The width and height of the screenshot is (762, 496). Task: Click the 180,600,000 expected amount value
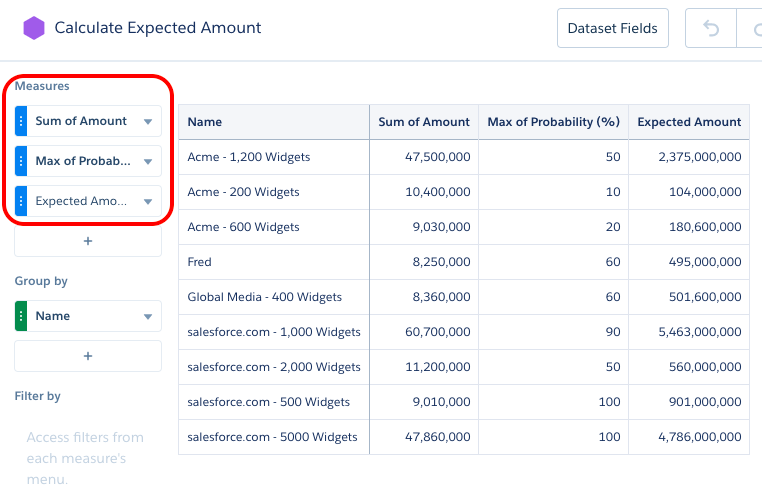(x=705, y=227)
